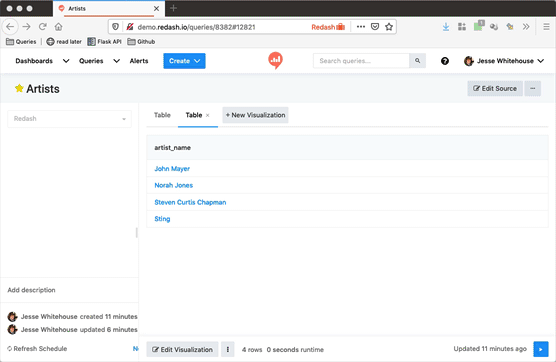Show more toolbar extensions chevron

[526, 27]
